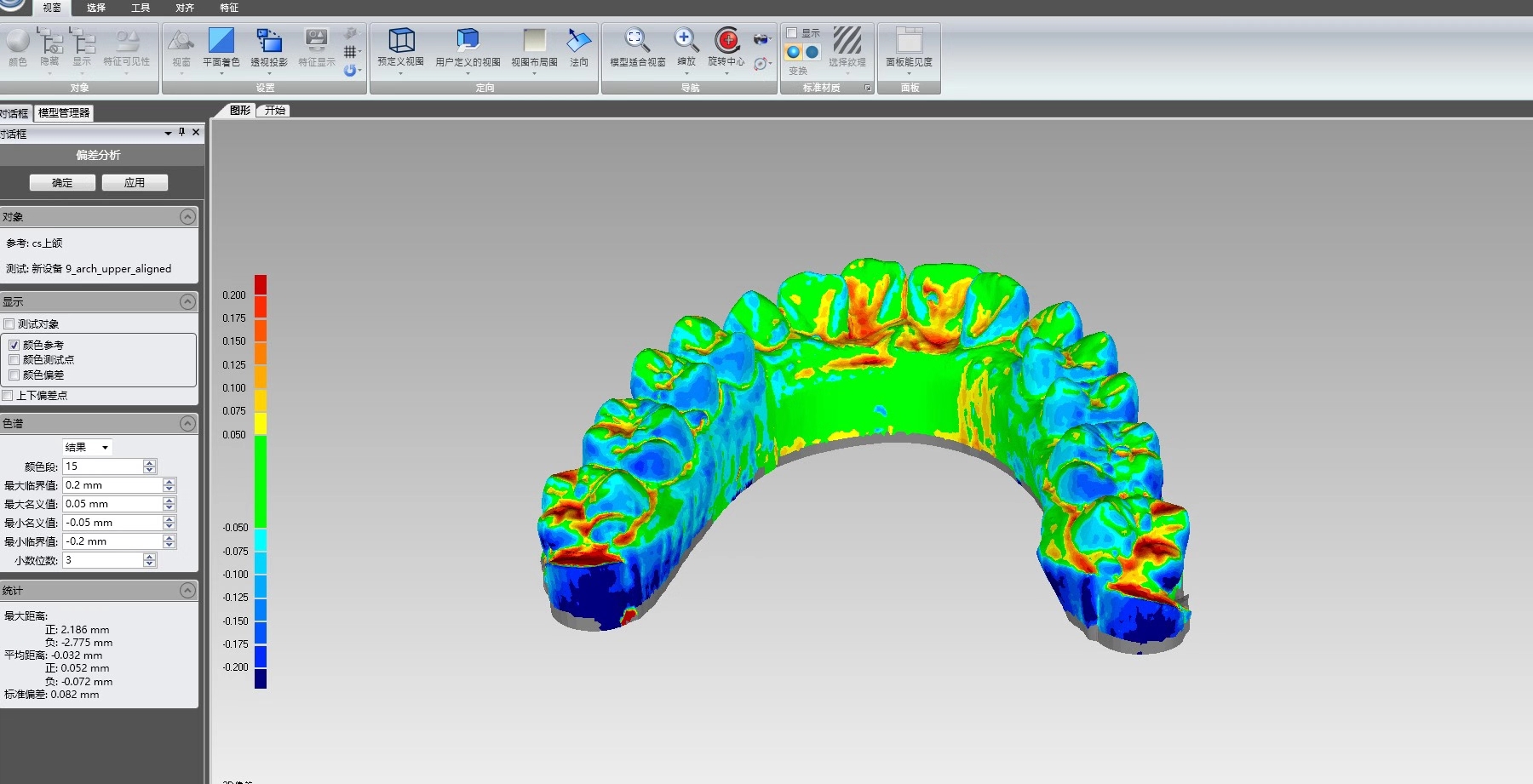Open the 对齐 ribbon tab

point(185,8)
